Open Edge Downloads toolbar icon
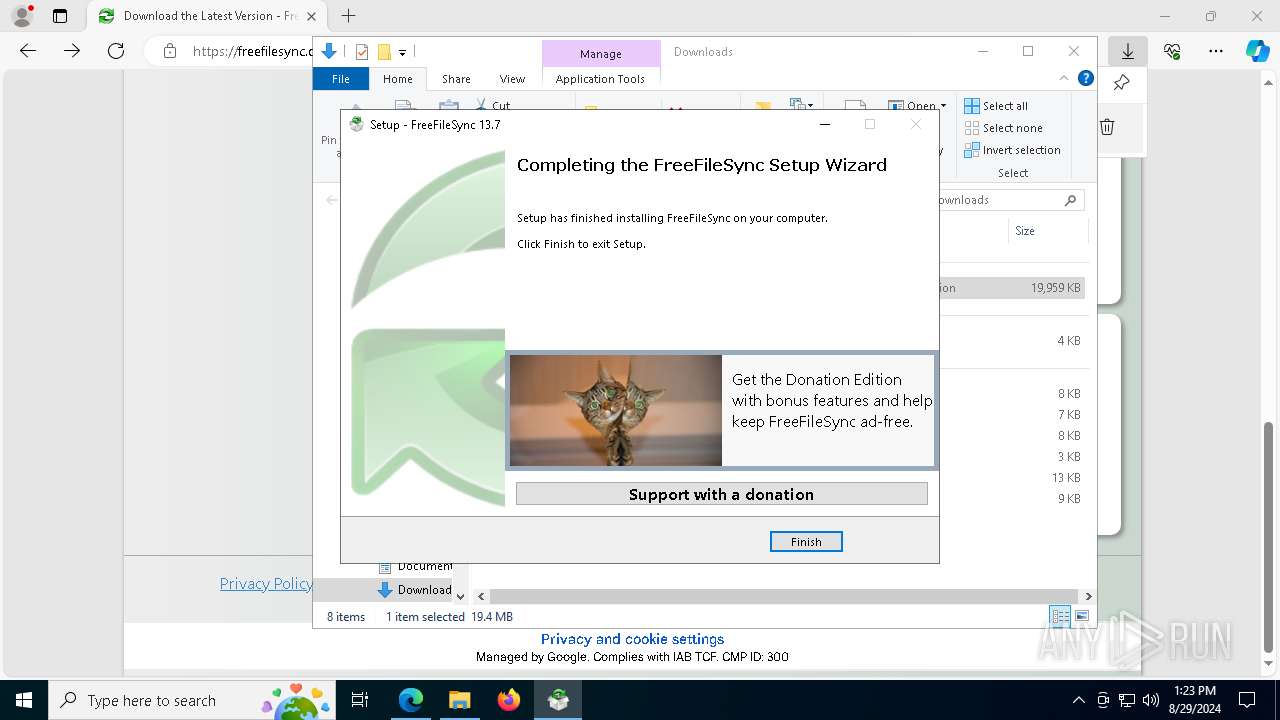 pyautogui.click(x=1128, y=51)
